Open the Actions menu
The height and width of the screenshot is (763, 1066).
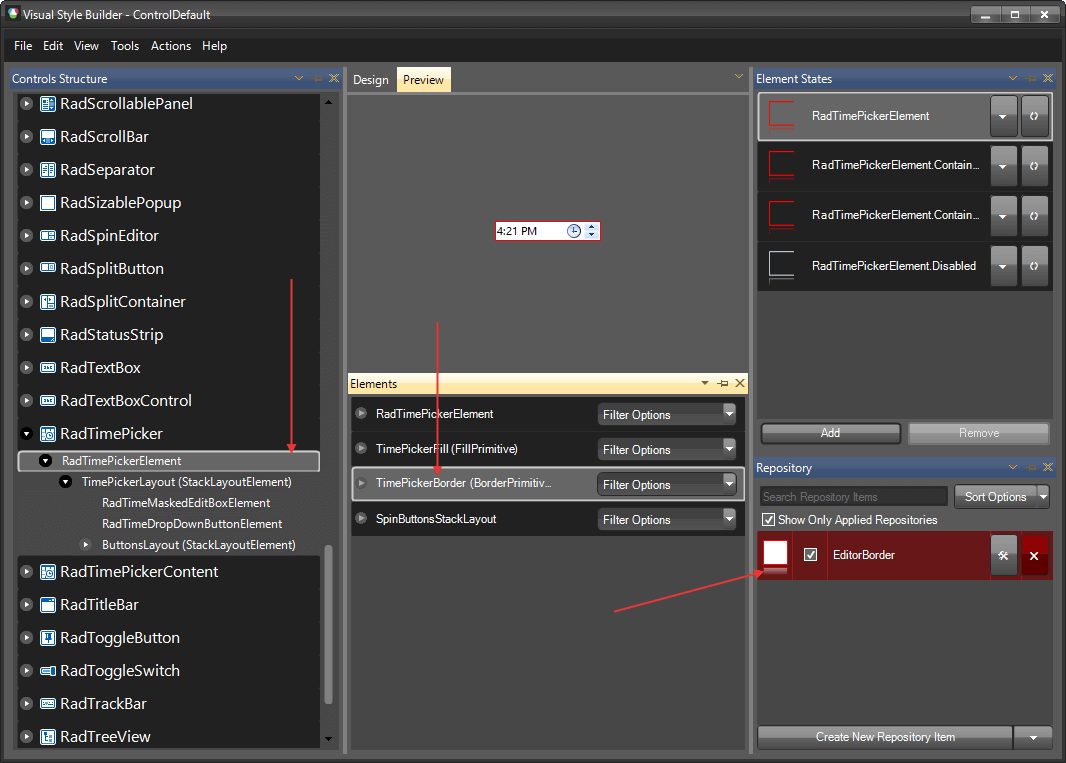pyautogui.click(x=170, y=46)
